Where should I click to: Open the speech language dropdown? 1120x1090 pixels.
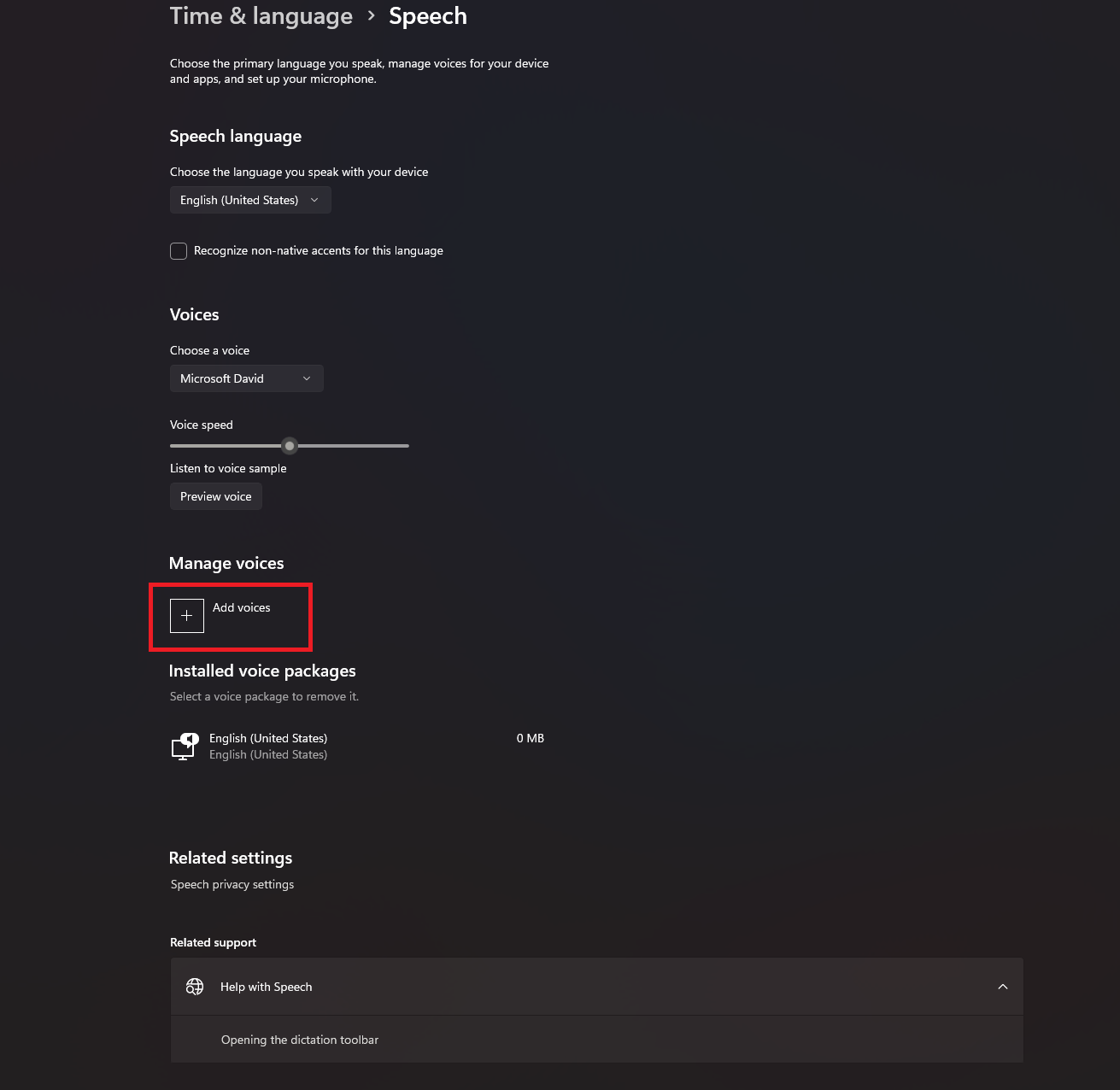249,200
